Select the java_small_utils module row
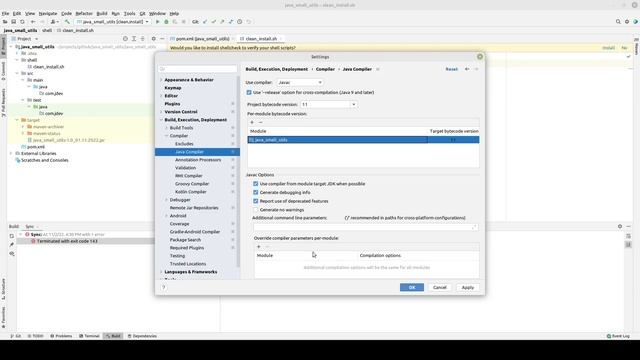 363,140
